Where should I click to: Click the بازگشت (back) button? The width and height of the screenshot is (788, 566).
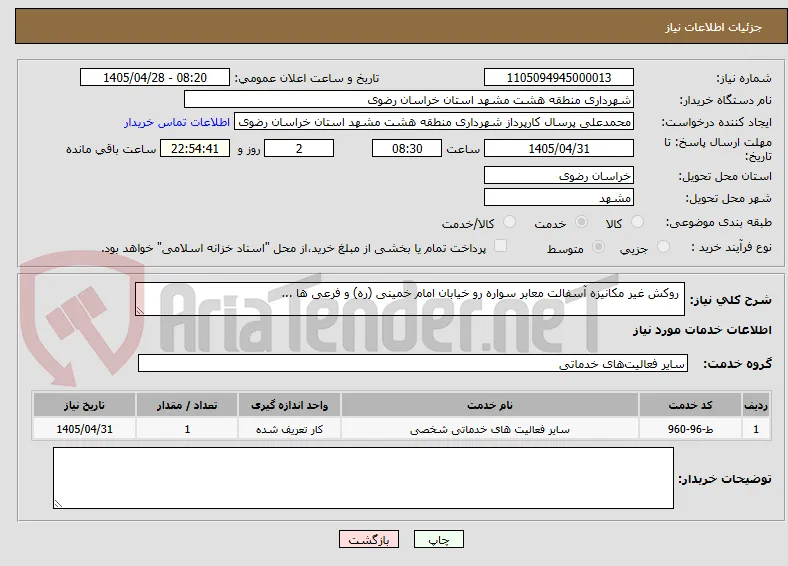369,539
